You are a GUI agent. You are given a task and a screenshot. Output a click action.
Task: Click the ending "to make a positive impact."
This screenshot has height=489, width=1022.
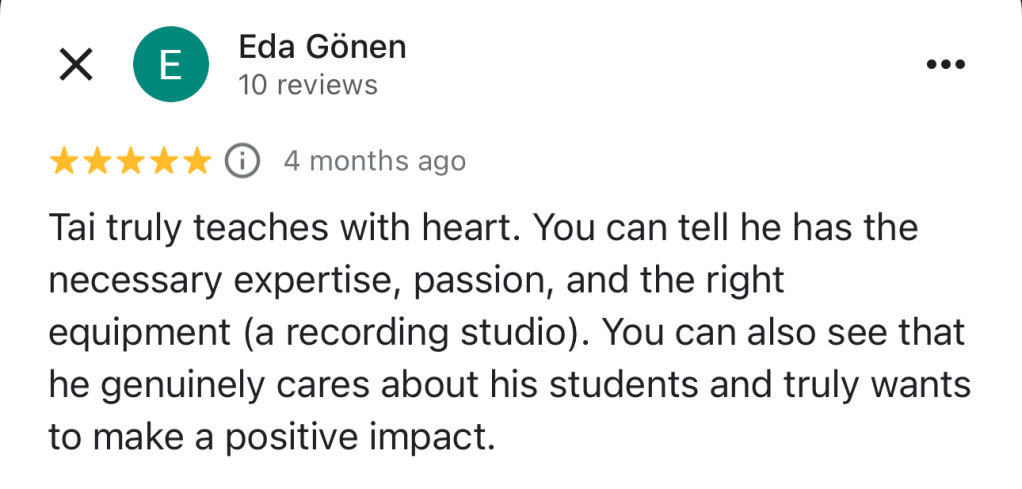pyautogui.click(x=272, y=437)
